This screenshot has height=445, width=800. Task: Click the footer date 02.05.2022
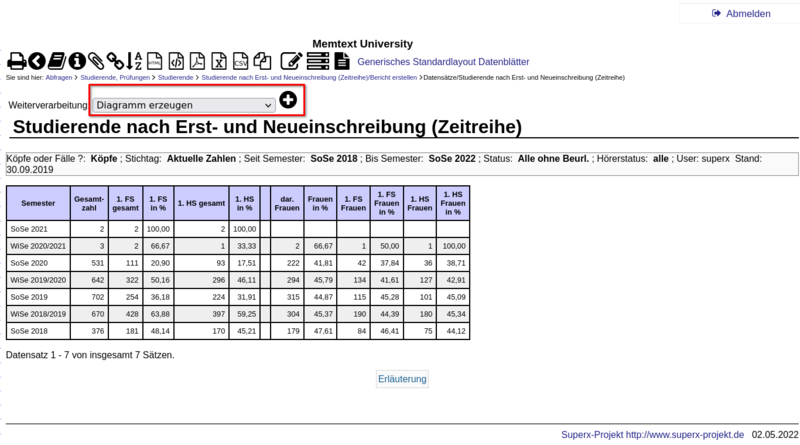775,435
